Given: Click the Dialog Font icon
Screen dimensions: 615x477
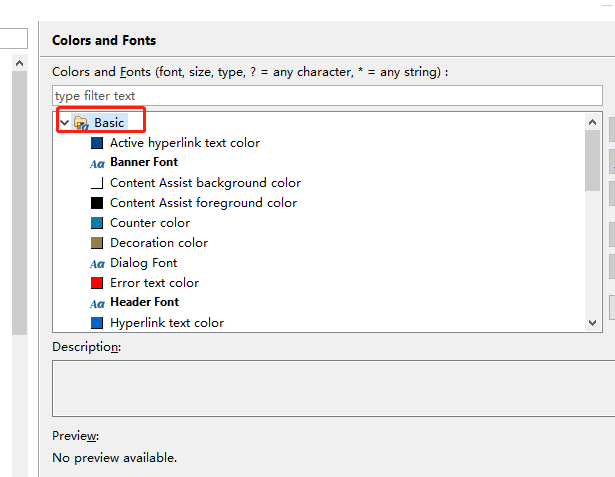Looking at the screenshot, I should pyautogui.click(x=97, y=263).
